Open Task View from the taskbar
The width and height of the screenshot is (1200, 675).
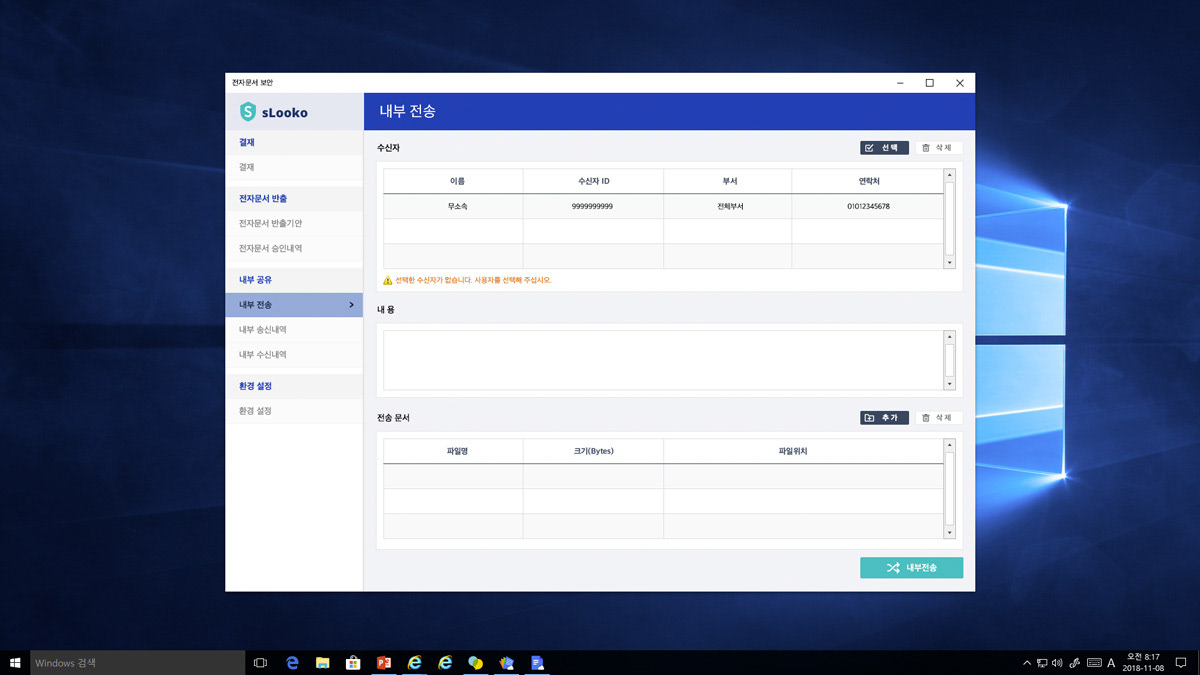260,663
